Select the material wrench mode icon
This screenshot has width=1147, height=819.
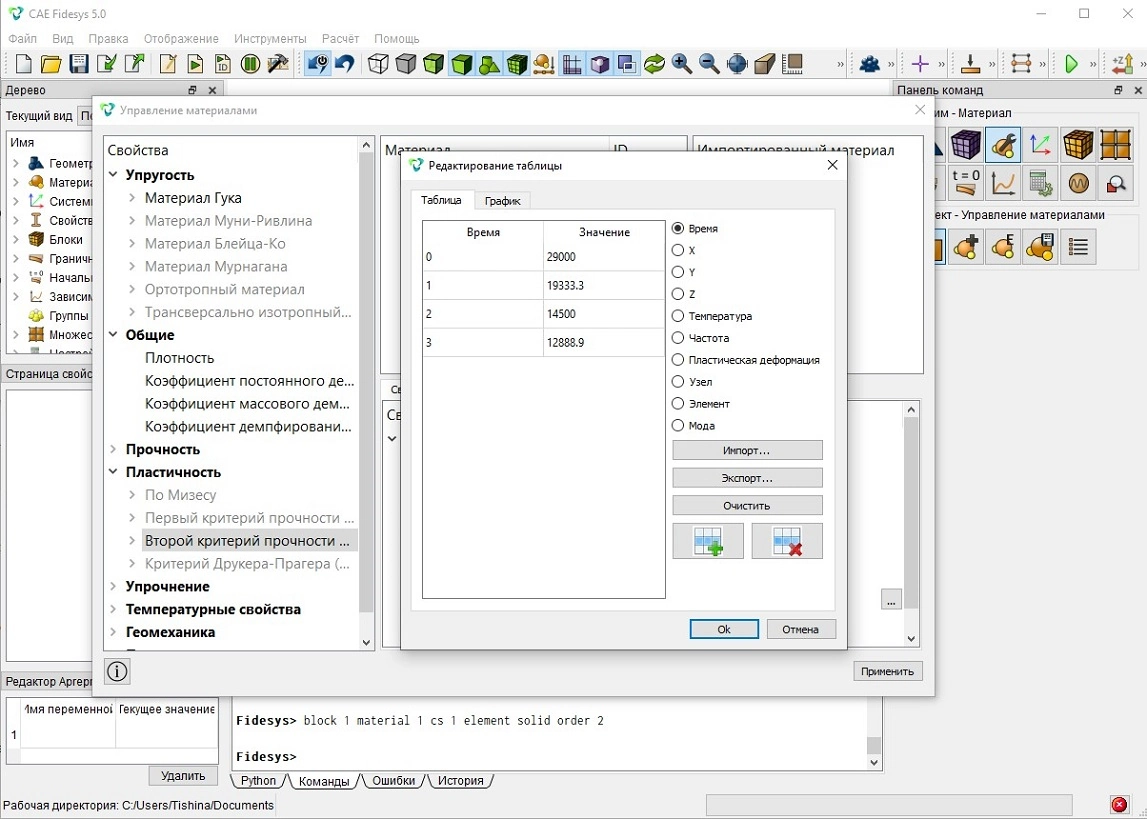coord(1003,145)
